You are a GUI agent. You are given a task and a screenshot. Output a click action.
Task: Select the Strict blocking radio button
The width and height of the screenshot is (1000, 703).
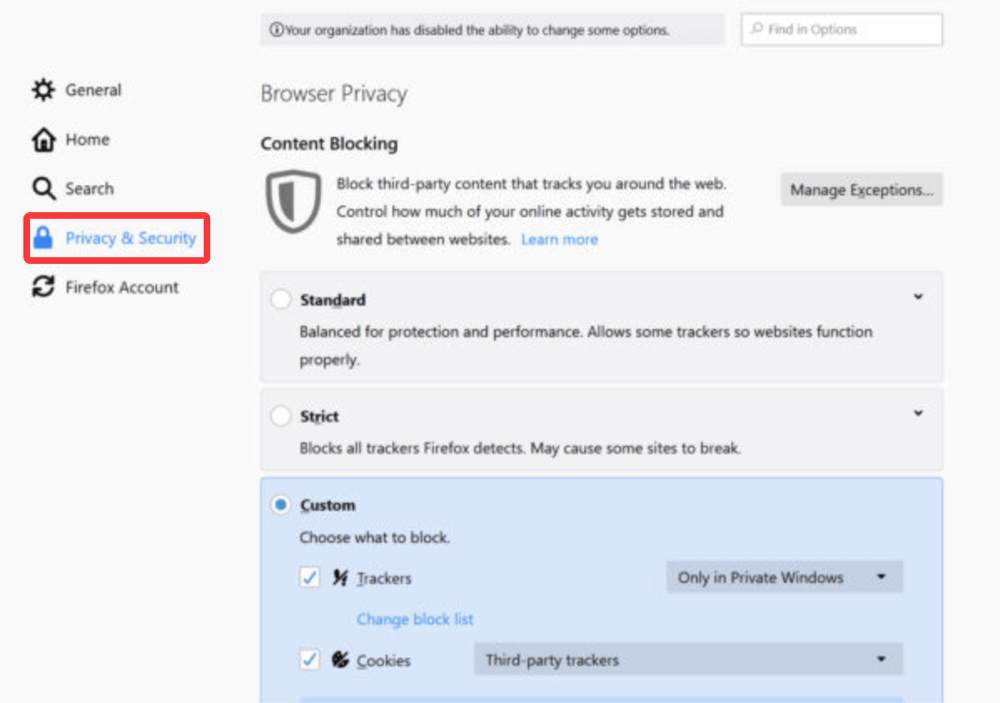tap(281, 416)
